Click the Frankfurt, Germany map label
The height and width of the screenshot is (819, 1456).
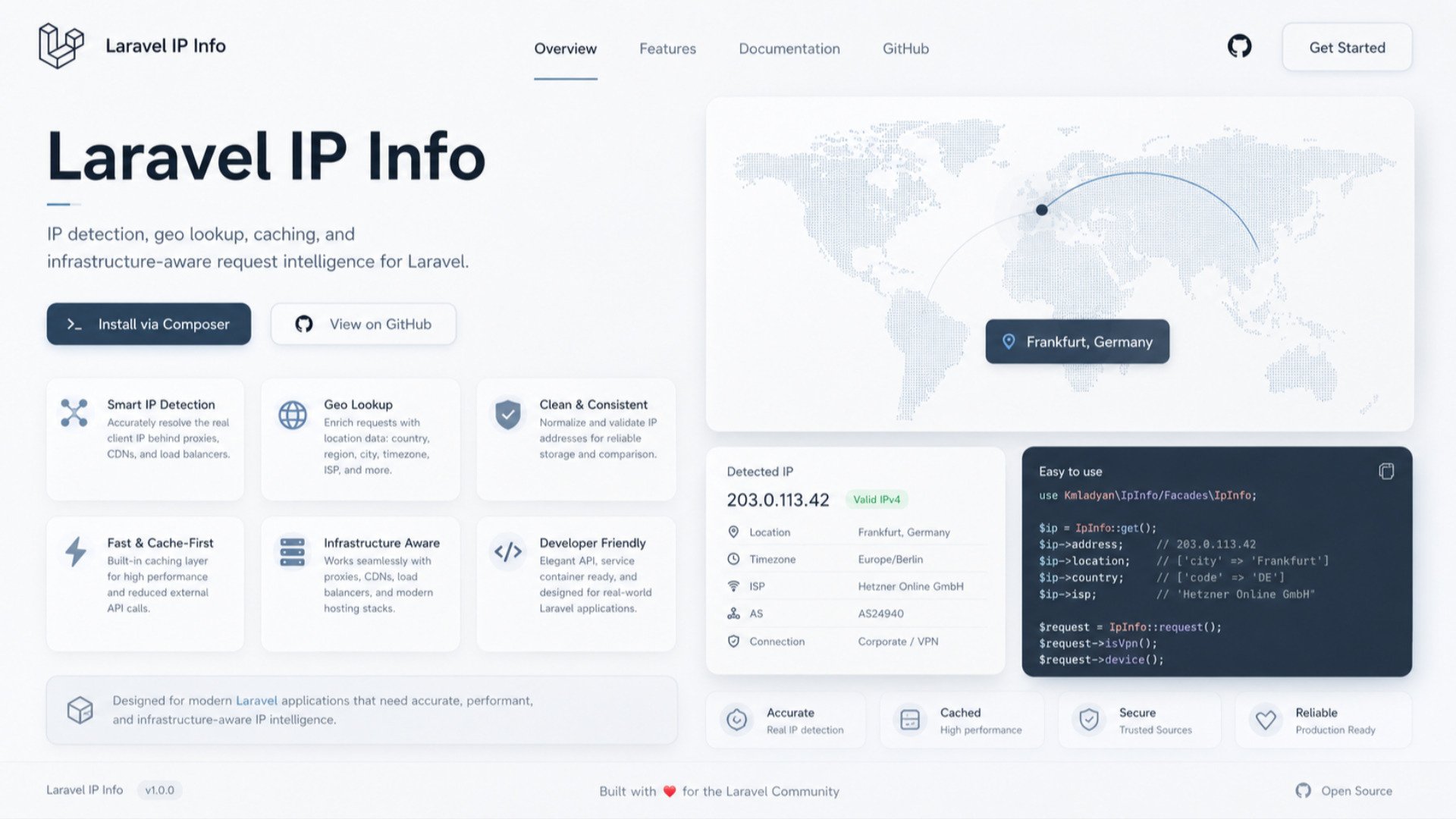(1077, 342)
